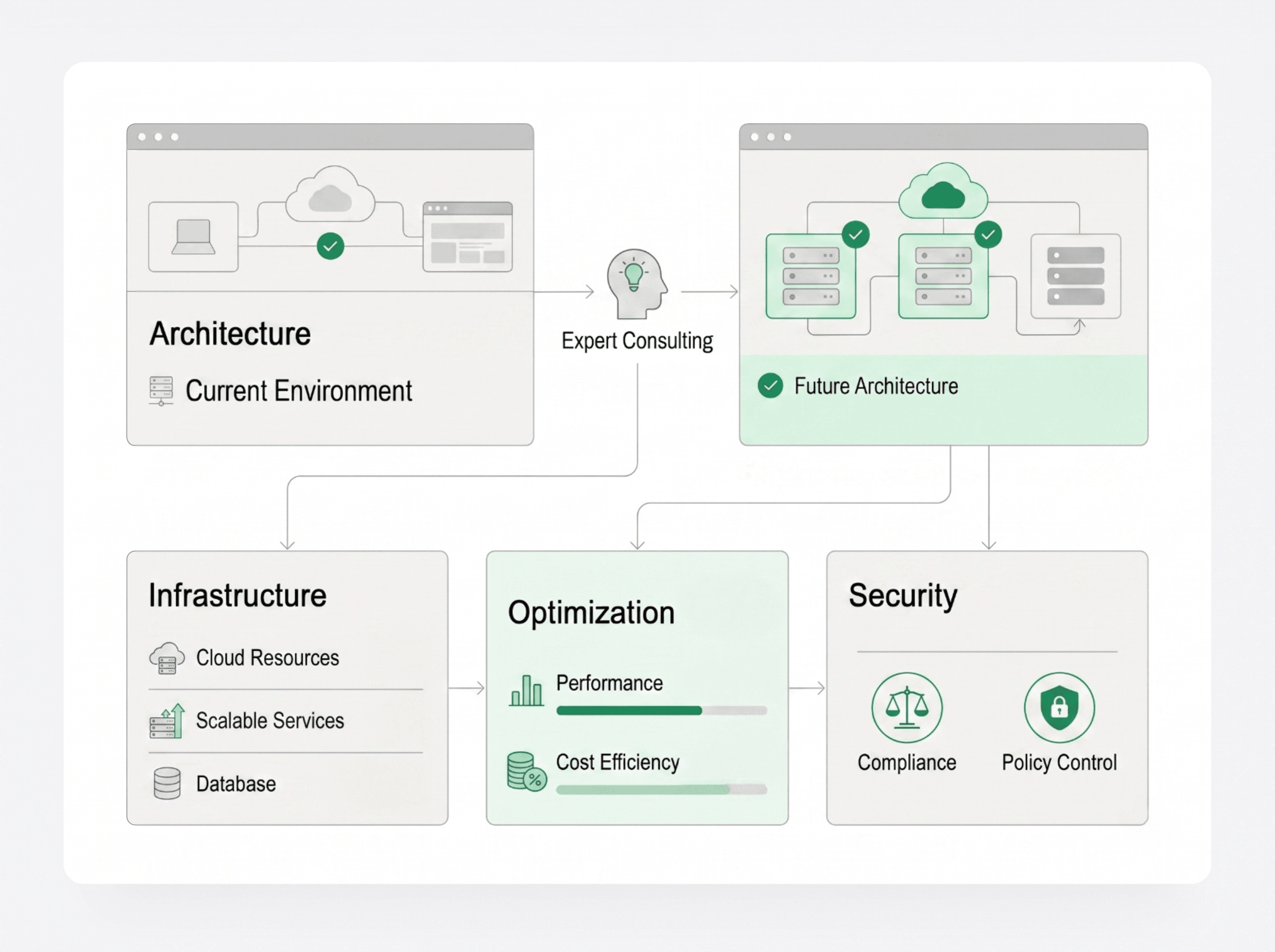Click the Scalable Services arrow icon
The width and height of the screenshot is (1275, 952).
(x=167, y=721)
